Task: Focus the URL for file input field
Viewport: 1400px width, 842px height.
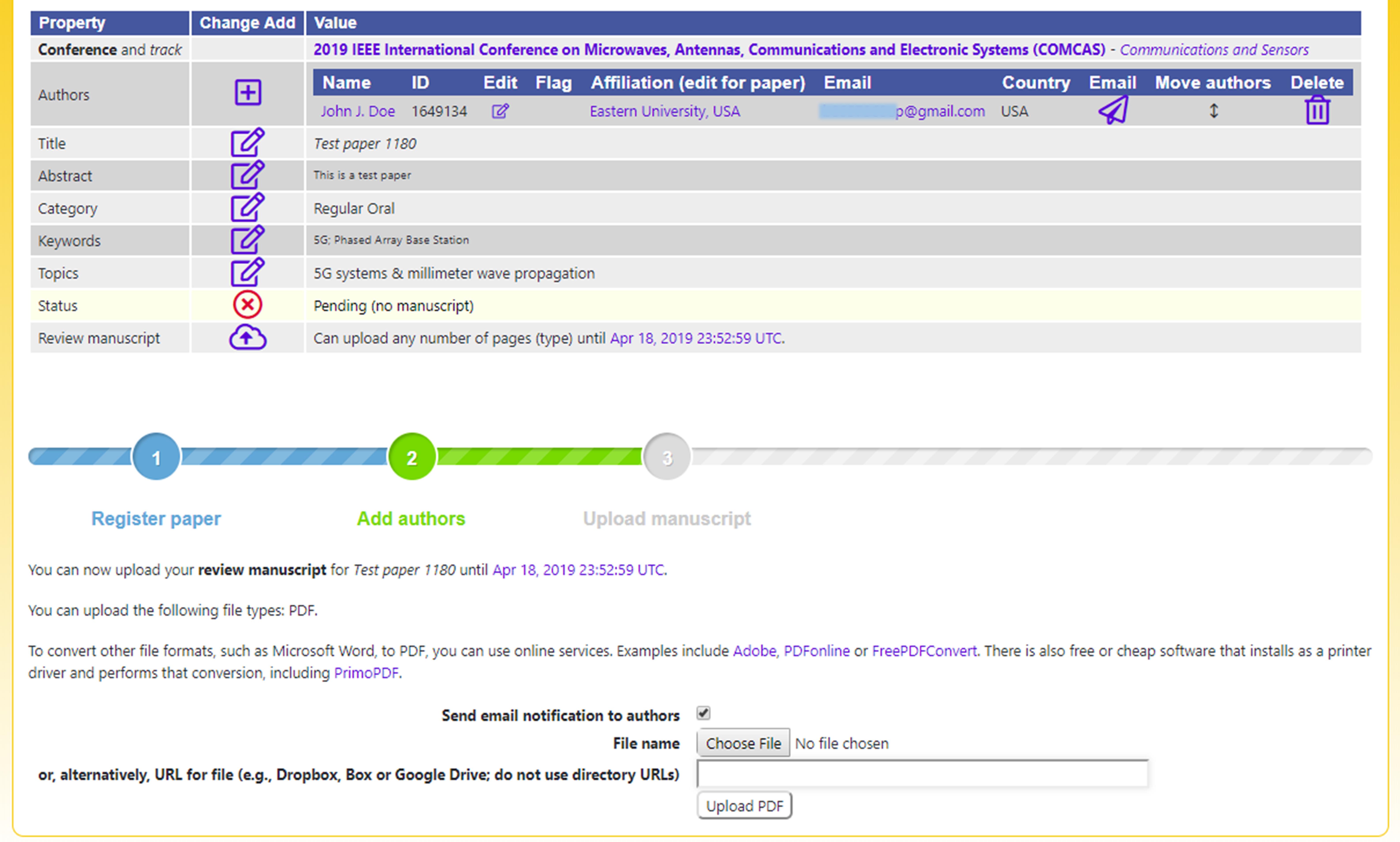Action: click(923, 774)
